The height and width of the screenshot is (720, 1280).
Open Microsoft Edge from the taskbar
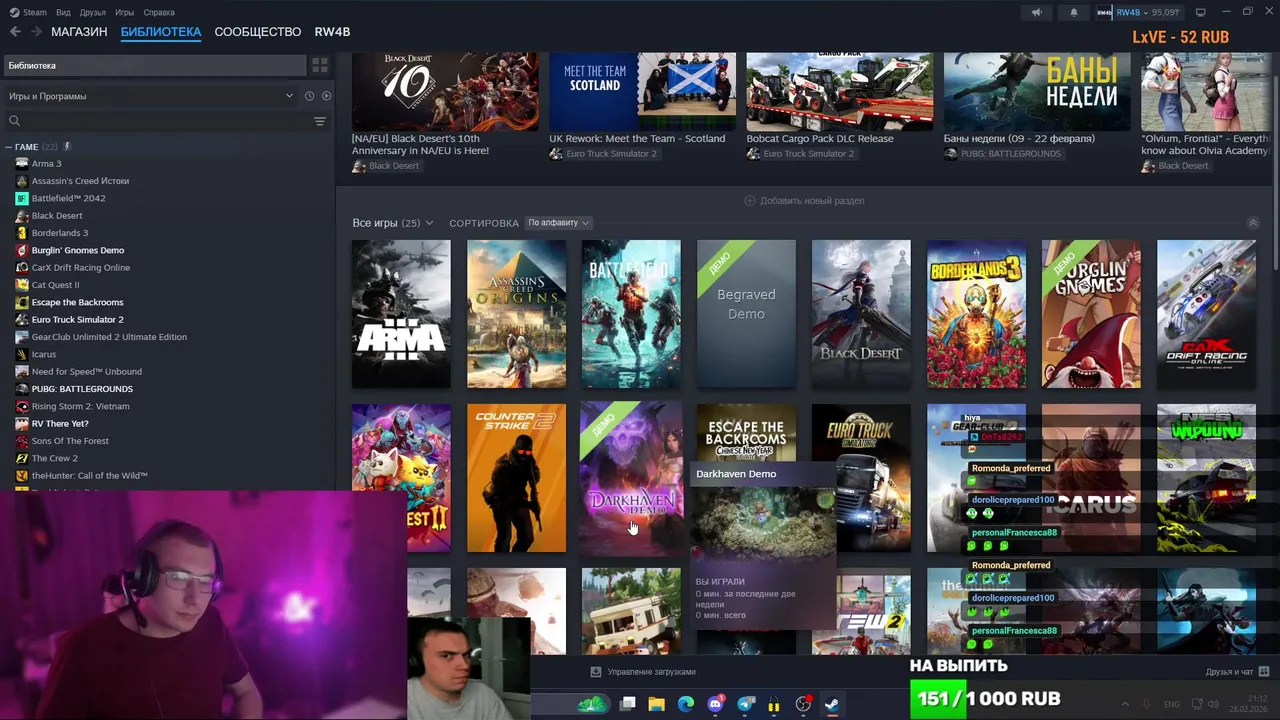(686, 704)
